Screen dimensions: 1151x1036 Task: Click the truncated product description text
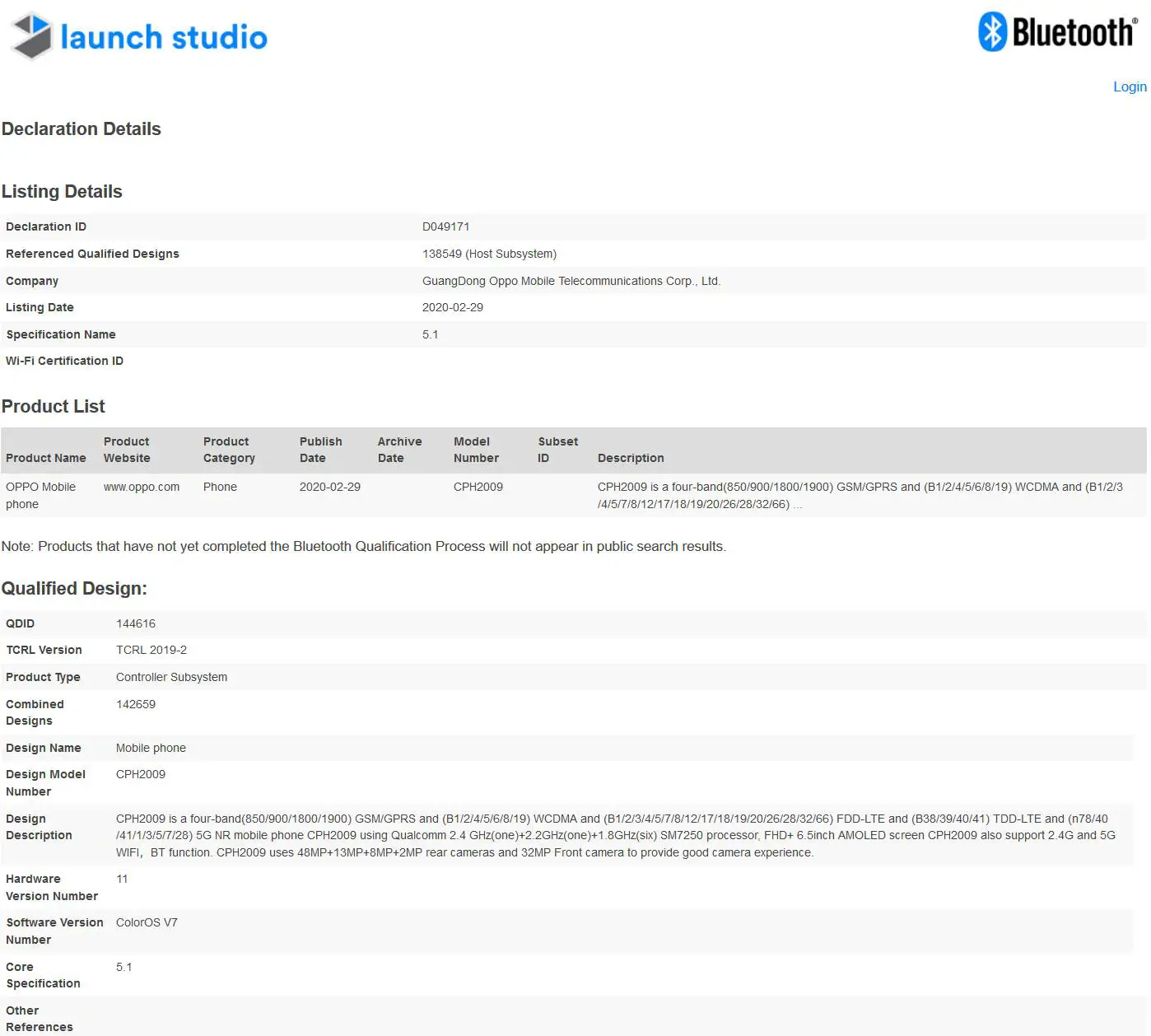click(860, 495)
